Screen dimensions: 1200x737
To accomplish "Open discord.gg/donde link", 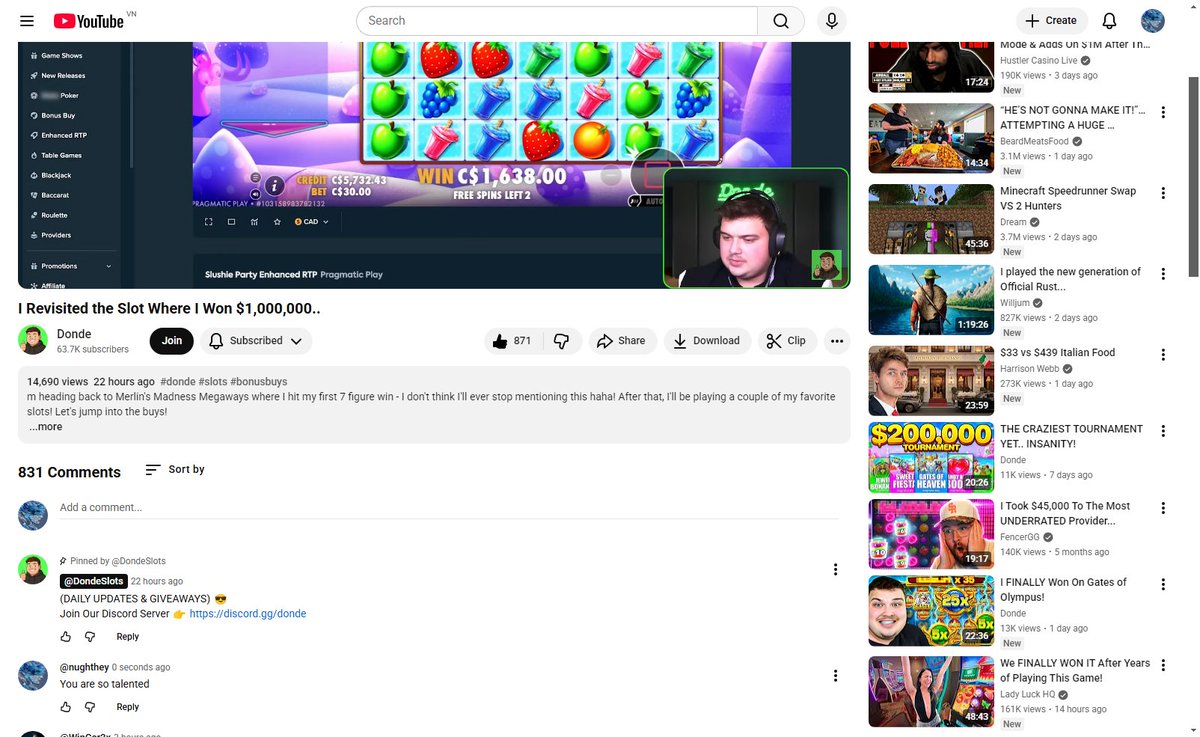I will [247, 614].
